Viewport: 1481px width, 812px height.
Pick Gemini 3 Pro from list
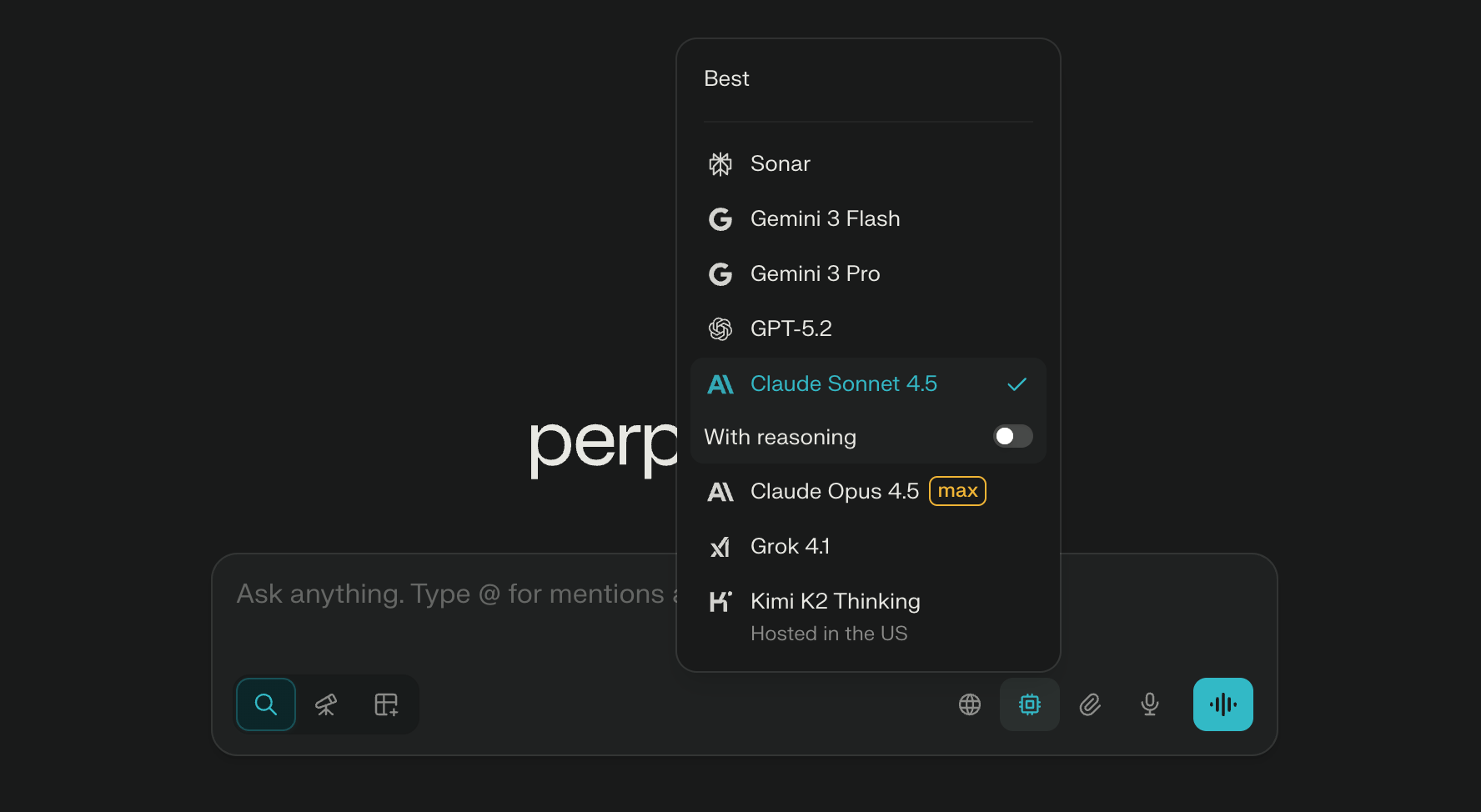(815, 273)
